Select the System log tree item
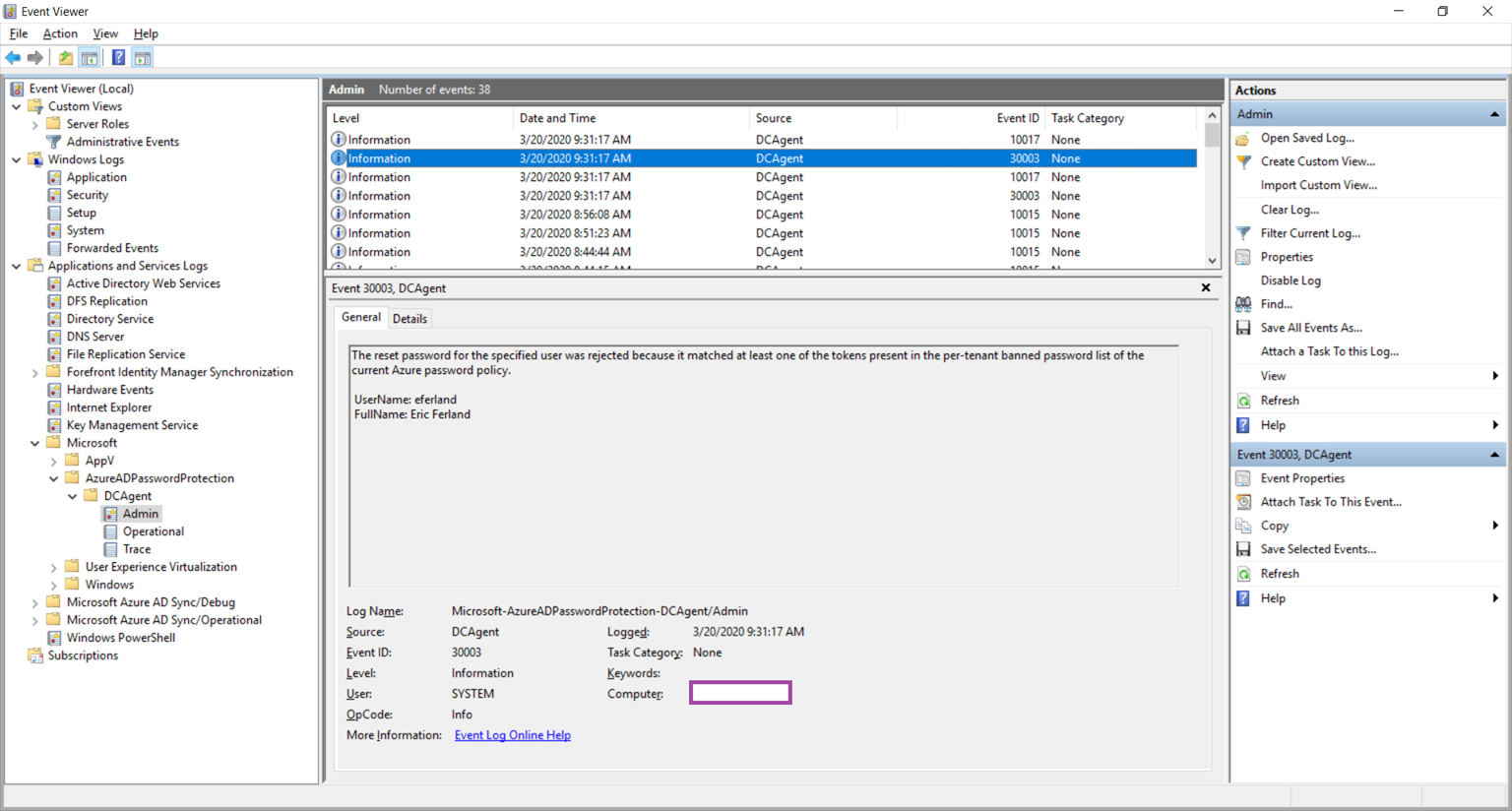This screenshot has height=811, width=1512. pyautogui.click(x=85, y=230)
